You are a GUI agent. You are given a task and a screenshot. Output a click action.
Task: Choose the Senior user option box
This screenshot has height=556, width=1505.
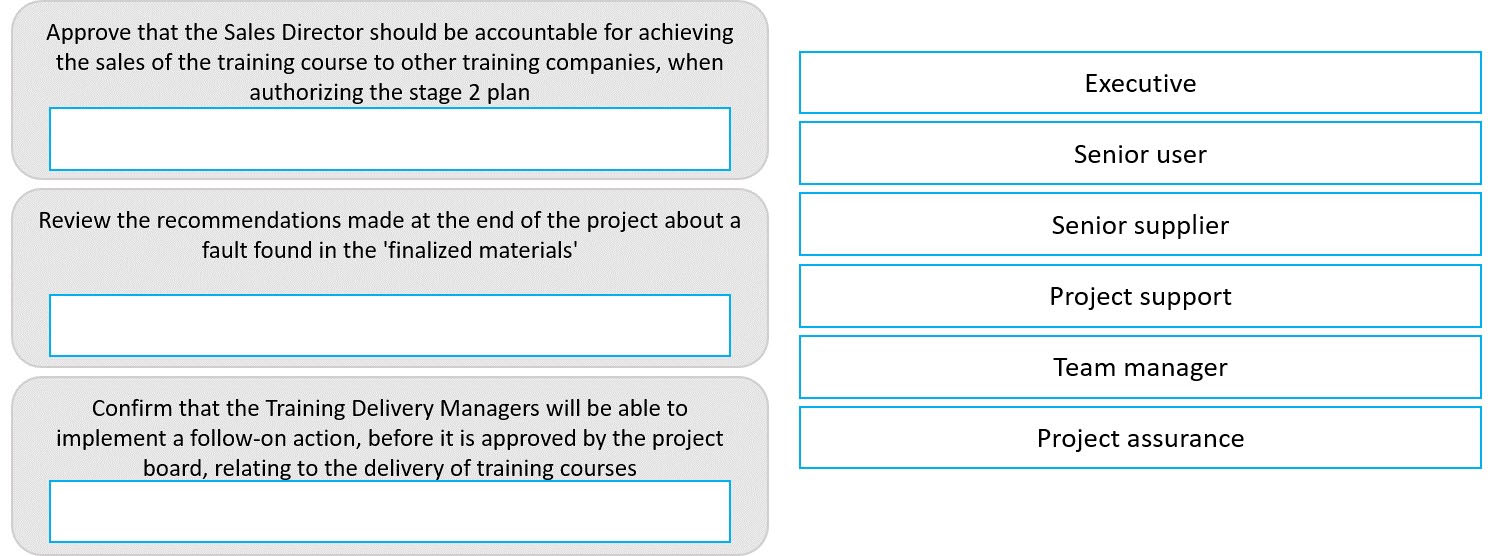(x=1140, y=154)
